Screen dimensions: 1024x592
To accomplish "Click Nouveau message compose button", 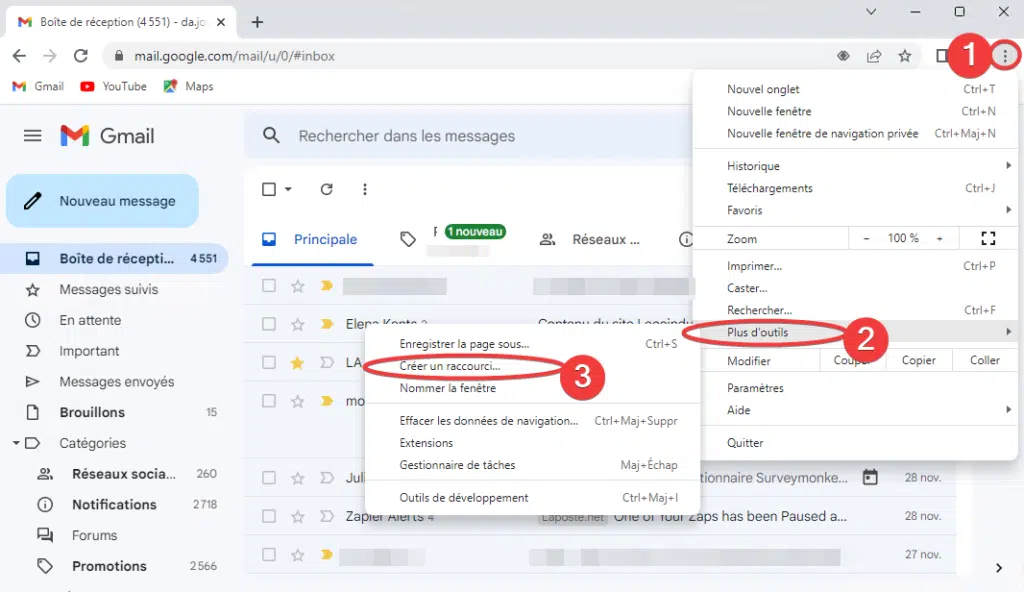I will [103, 201].
